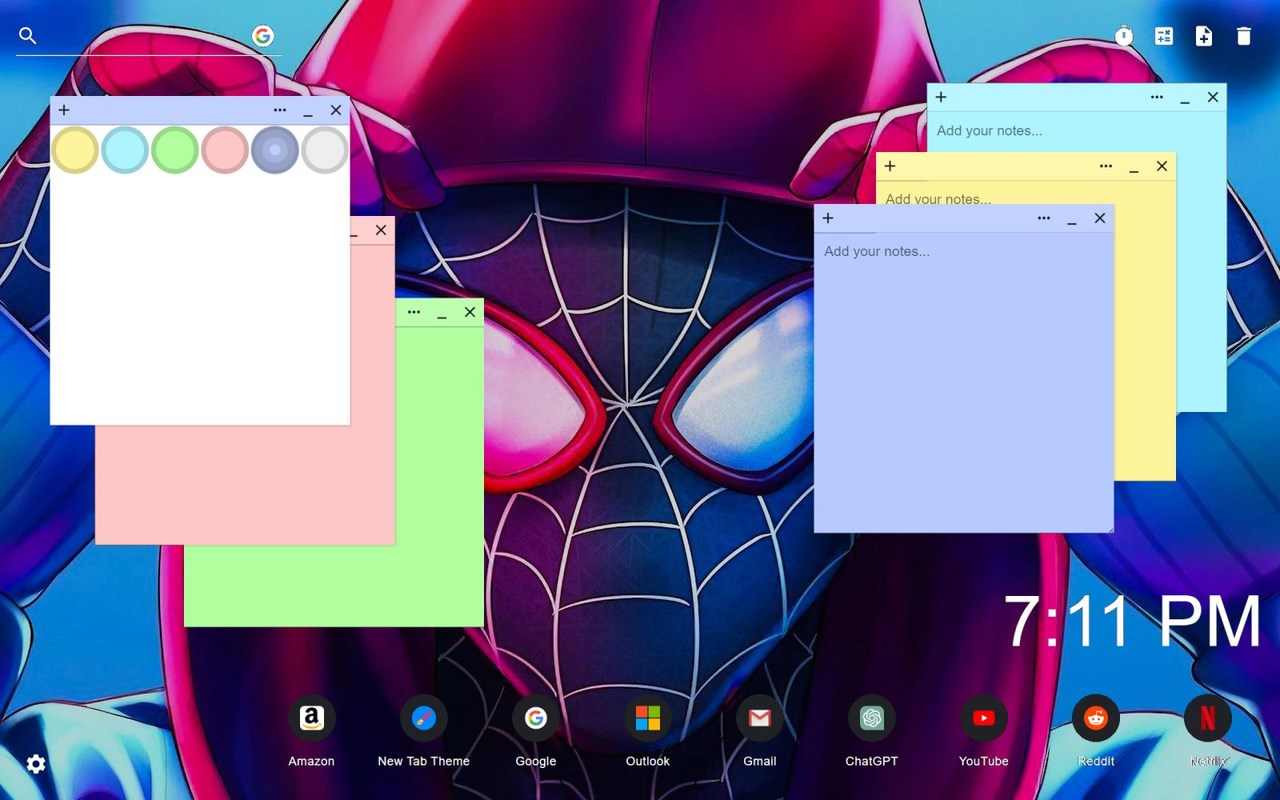This screenshot has width=1280, height=800.
Task: Open the cyan note's three-dot menu
Action: [x=1157, y=97]
